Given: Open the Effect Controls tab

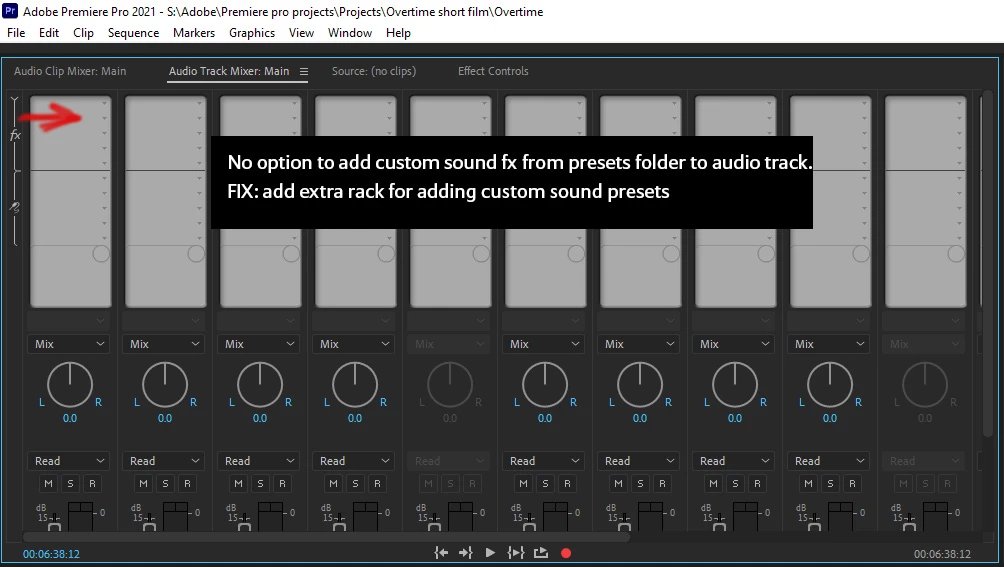Looking at the screenshot, I should click(x=493, y=71).
